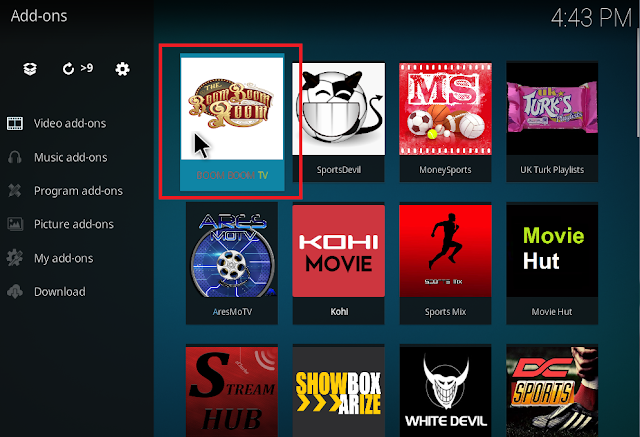Open the MoneySports MS add-on
The height and width of the screenshot is (437, 640).
[445, 109]
